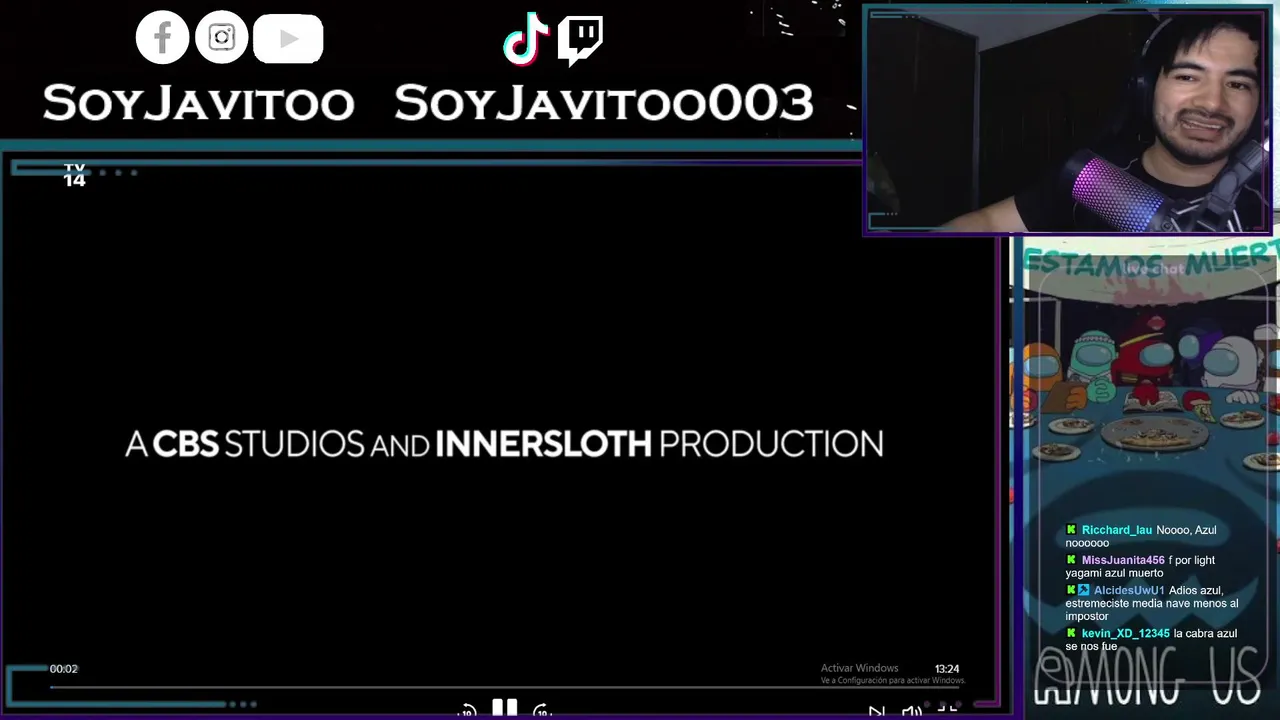The width and height of the screenshot is (1280, 720).
Task: Open chat user kevin_XD_12345
Action: coord(1126,633)
